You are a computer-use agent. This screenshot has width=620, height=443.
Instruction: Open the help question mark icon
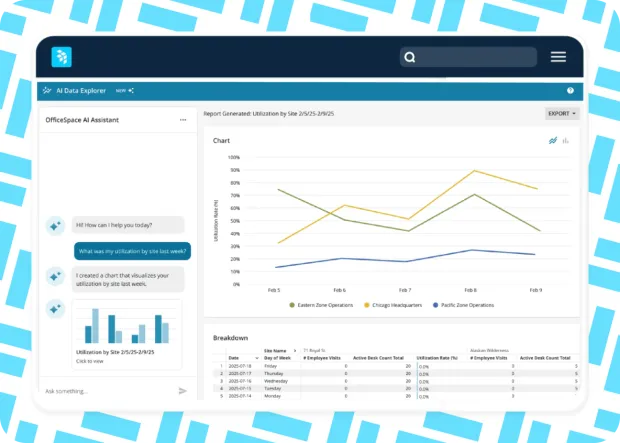coord(571,90)
